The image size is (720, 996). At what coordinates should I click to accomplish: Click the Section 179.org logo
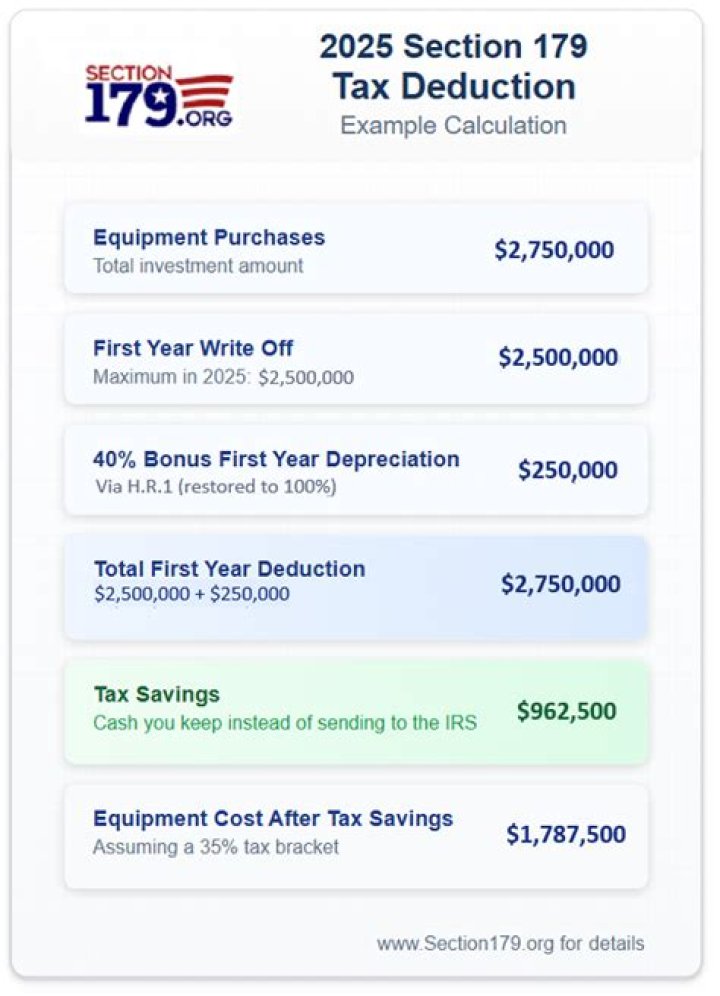(159, 96)
